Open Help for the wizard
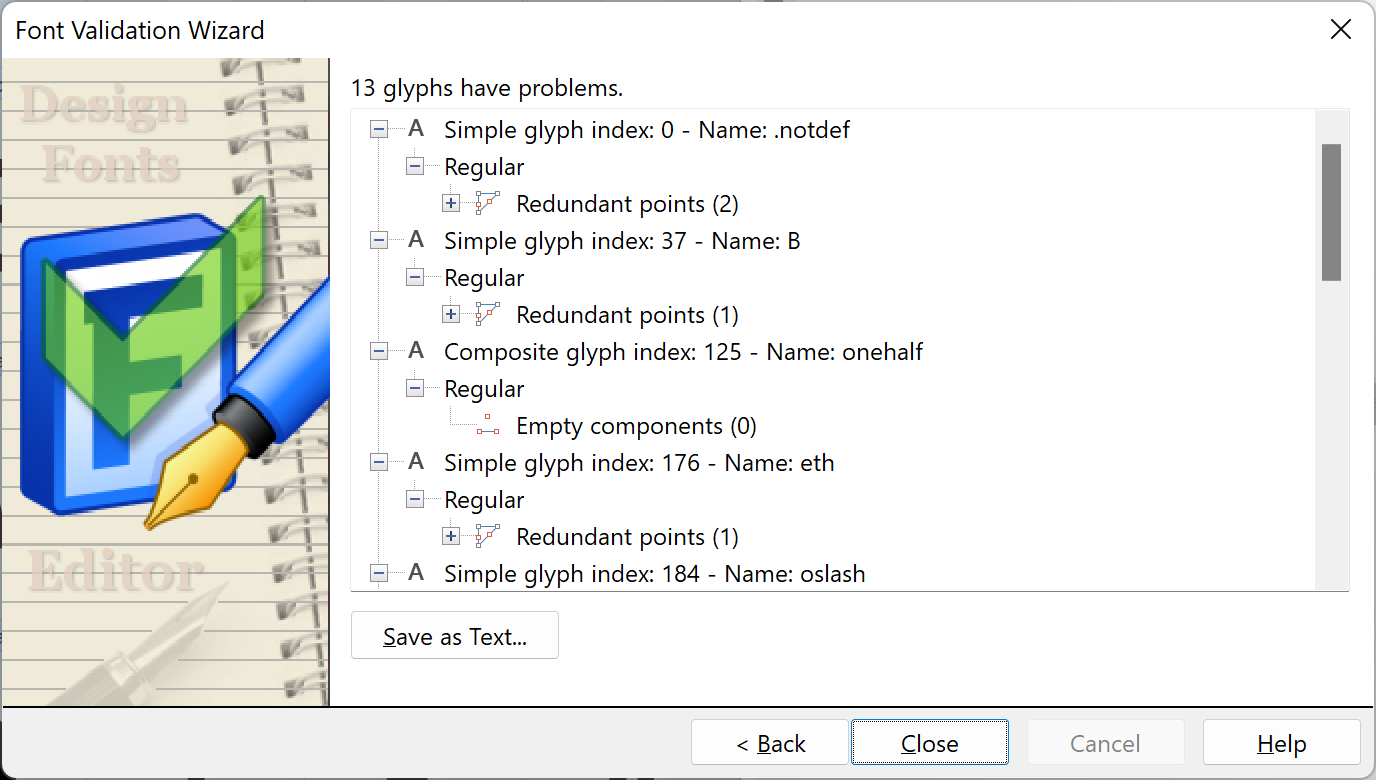The width and height of the screenshot is (1376, 780). (x=1281, y=744)
